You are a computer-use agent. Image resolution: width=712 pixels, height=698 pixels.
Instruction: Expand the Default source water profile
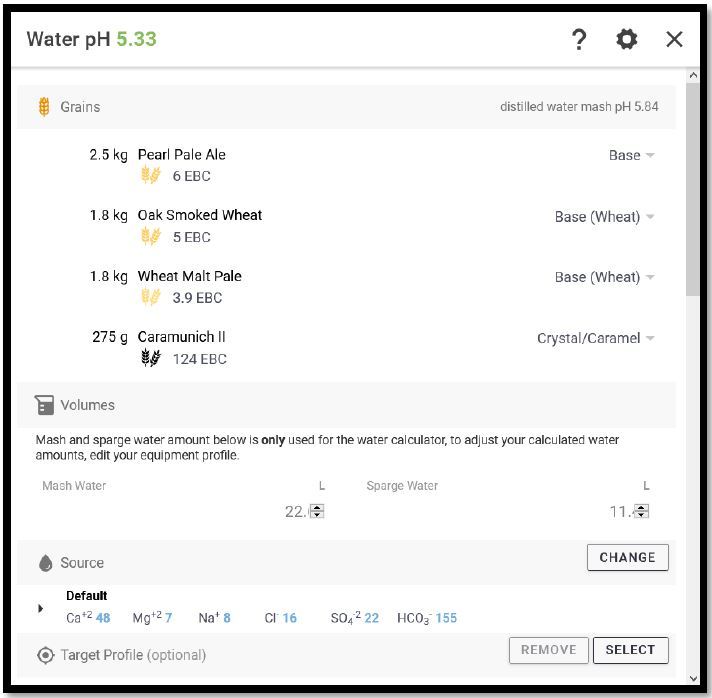click(x=40, y=608)
